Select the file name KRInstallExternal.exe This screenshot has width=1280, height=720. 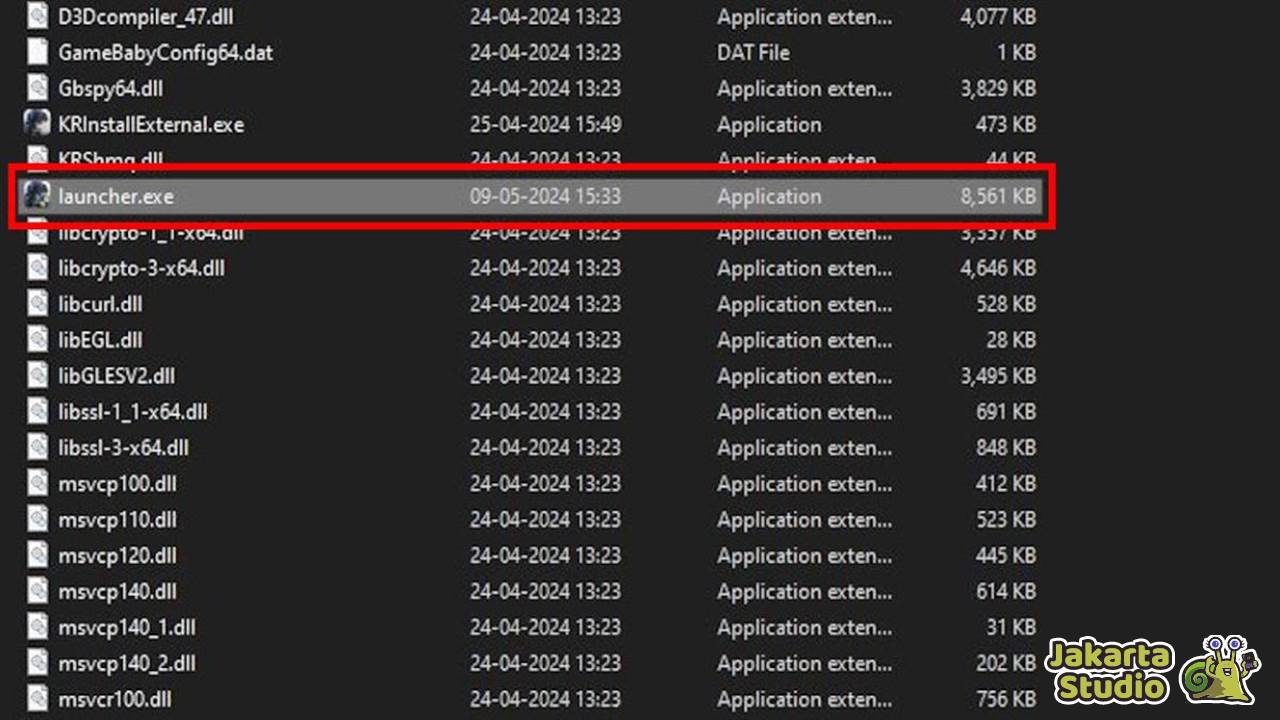point(151,125)
